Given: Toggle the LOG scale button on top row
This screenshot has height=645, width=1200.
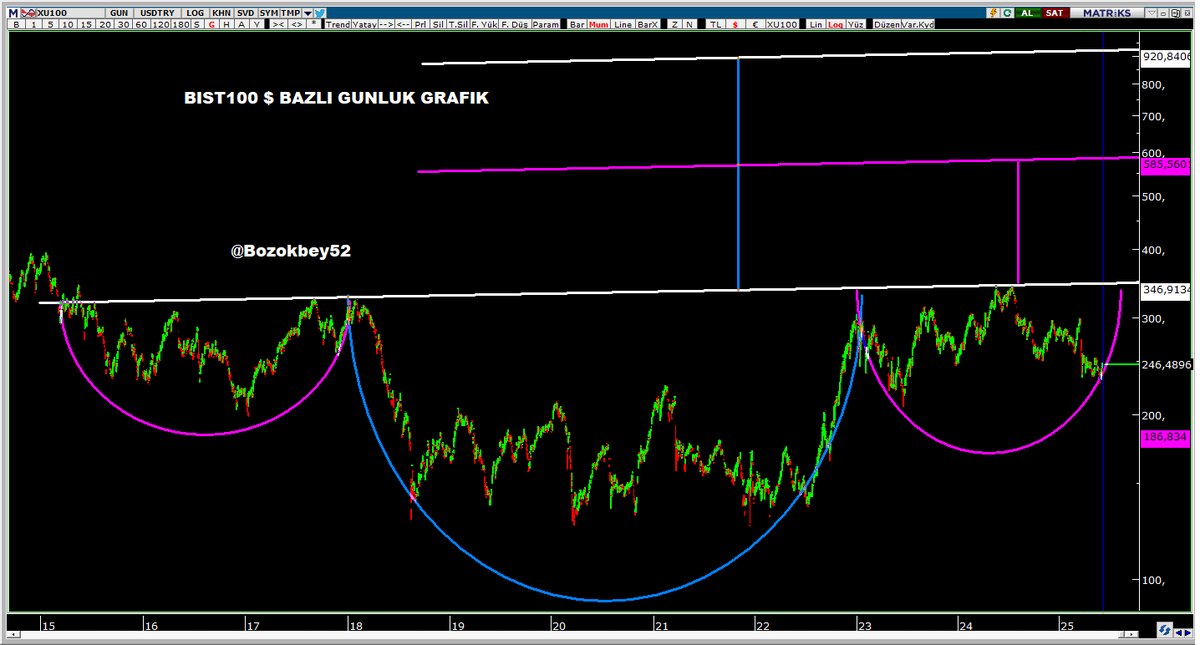Looking at the screenshot, I should coord(195,13).
